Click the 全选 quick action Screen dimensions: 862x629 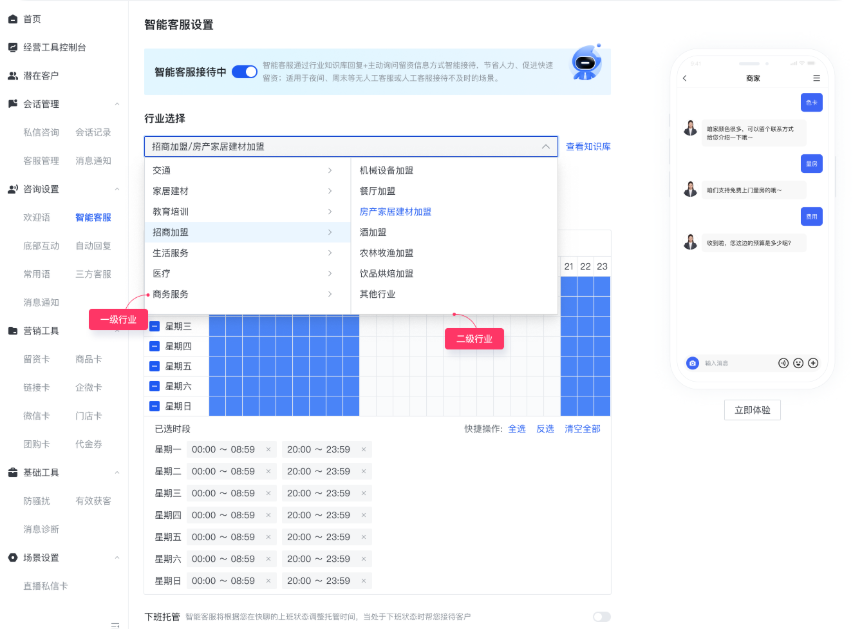(517, 429)
